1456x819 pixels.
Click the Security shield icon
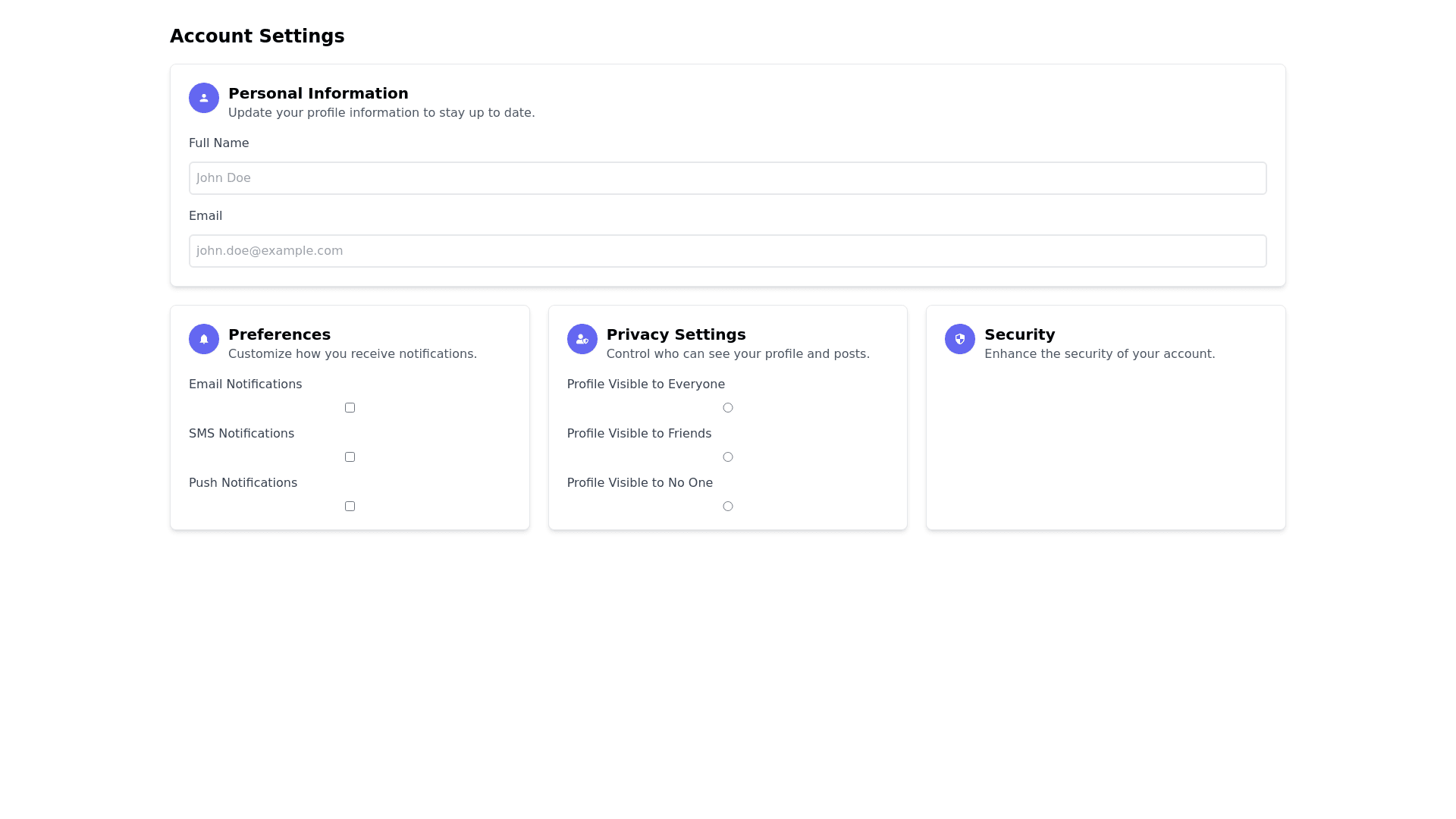(x=959, y=339)
